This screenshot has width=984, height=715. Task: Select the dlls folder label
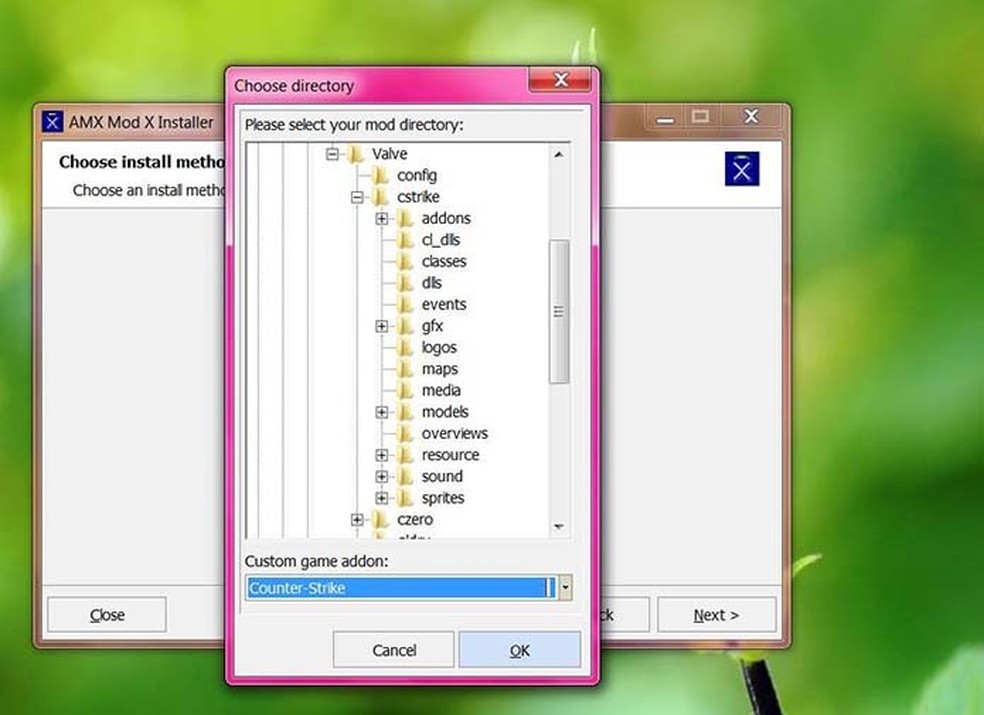pyautogui.click(x=431, y=283)
